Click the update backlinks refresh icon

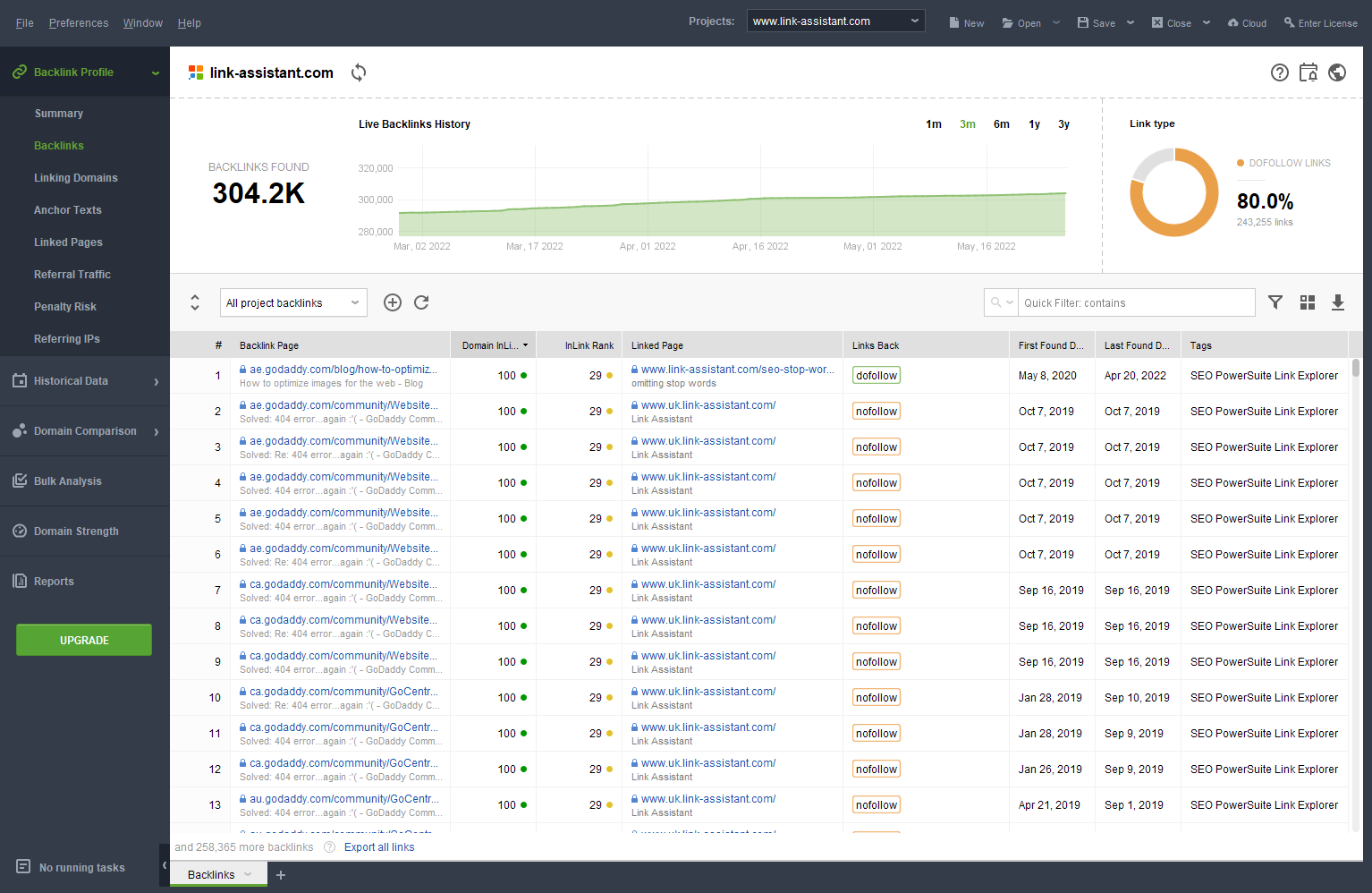point(421,302)
